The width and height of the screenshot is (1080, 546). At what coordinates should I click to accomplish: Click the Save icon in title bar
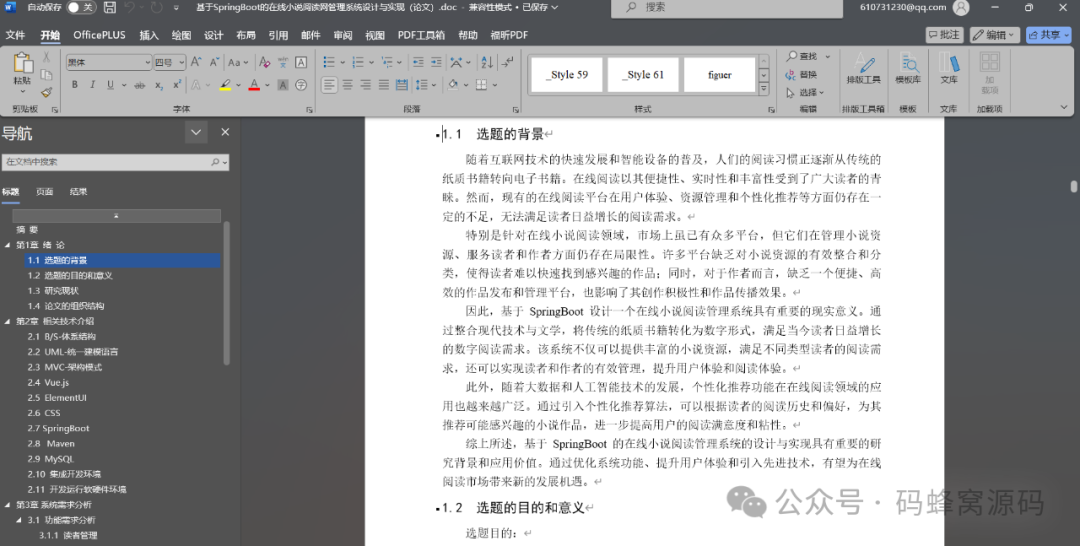110,8
